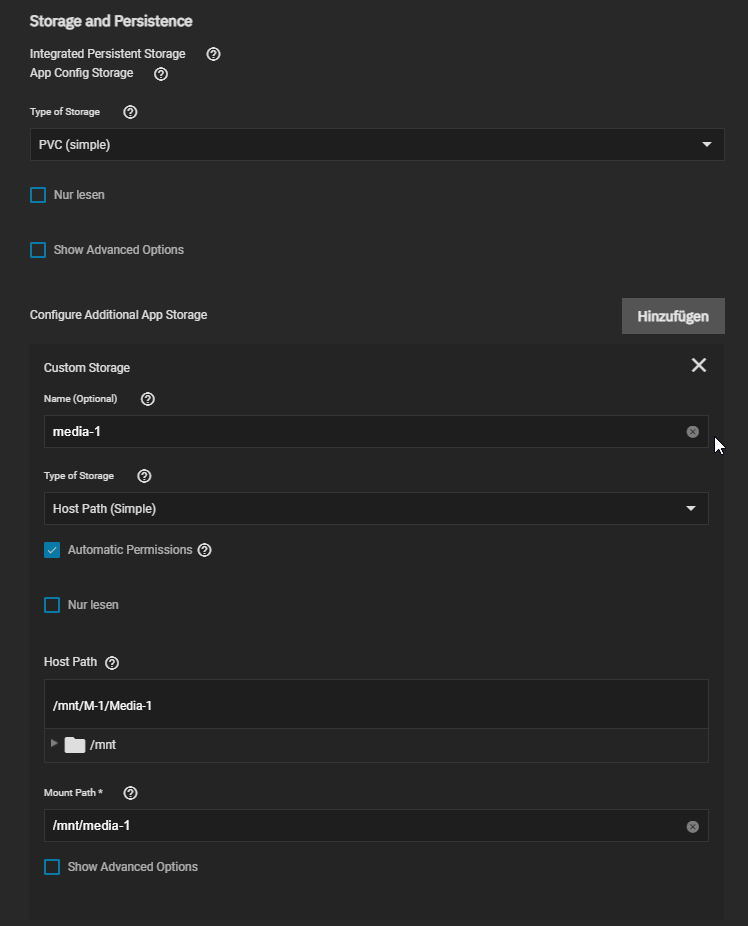Enable Show Advanced Options for App Config Storage
Image resolution: width=748 pixels, height=926 pixels.
pos(38,250)
